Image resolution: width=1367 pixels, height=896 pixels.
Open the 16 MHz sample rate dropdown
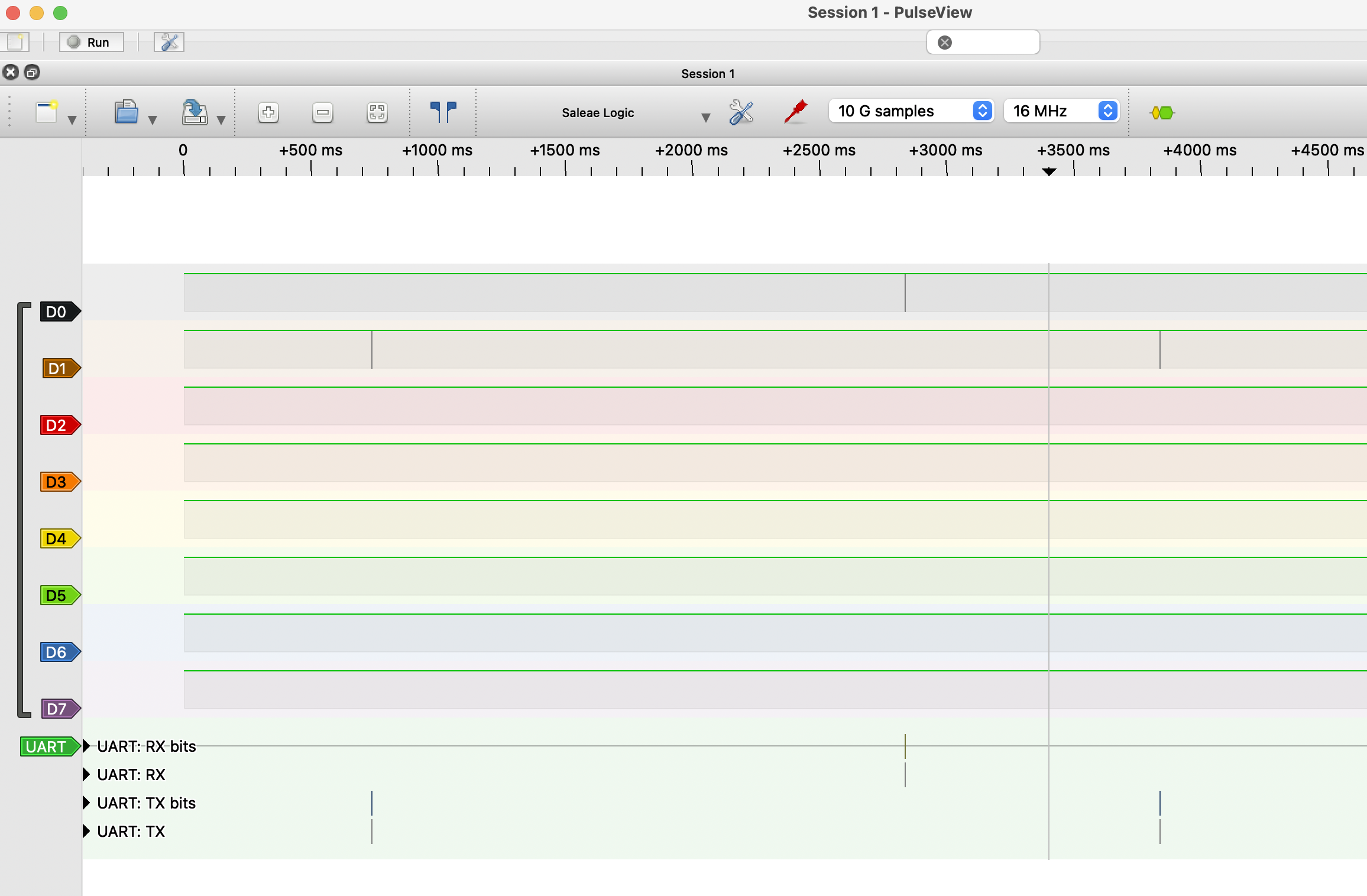point(1061,111)
